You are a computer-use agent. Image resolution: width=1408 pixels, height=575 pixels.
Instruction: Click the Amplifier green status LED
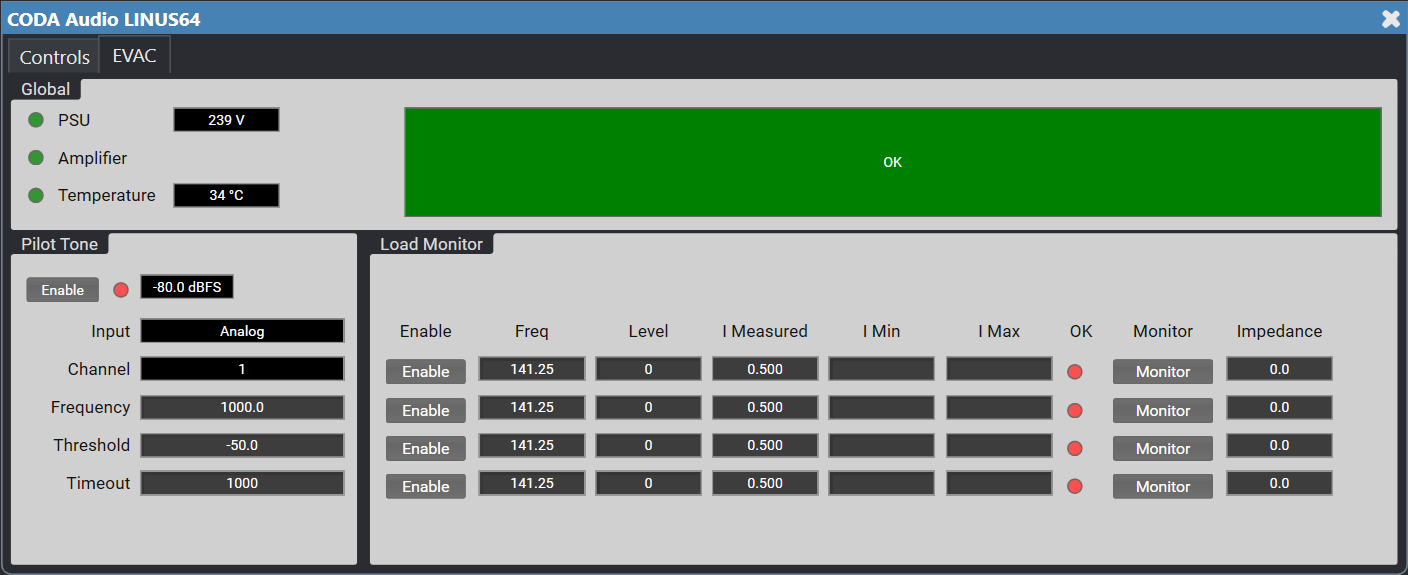tap(36, 158)
